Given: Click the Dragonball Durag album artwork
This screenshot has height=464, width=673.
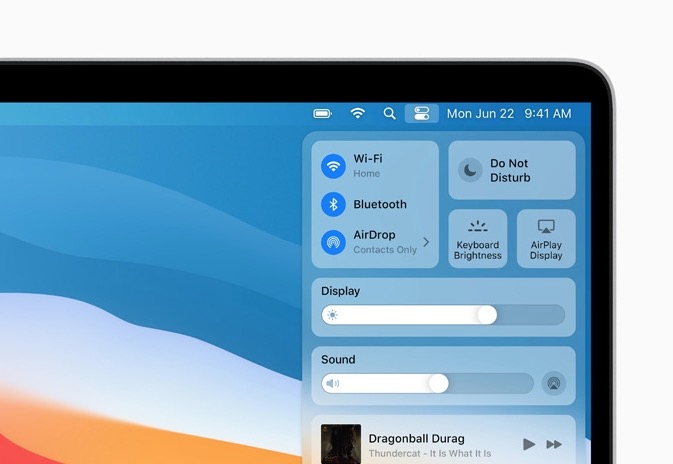Looking at the screenshot, I should [x=341, y=444].
